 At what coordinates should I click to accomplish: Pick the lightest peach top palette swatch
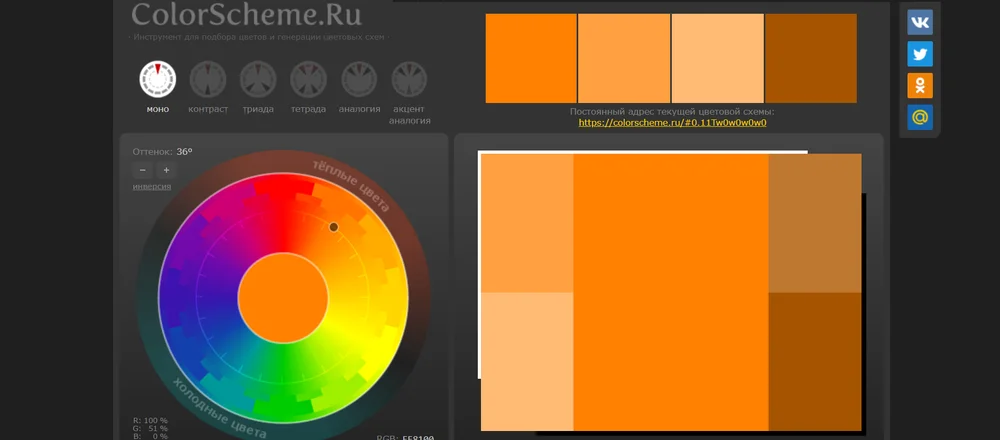point(717,58)
